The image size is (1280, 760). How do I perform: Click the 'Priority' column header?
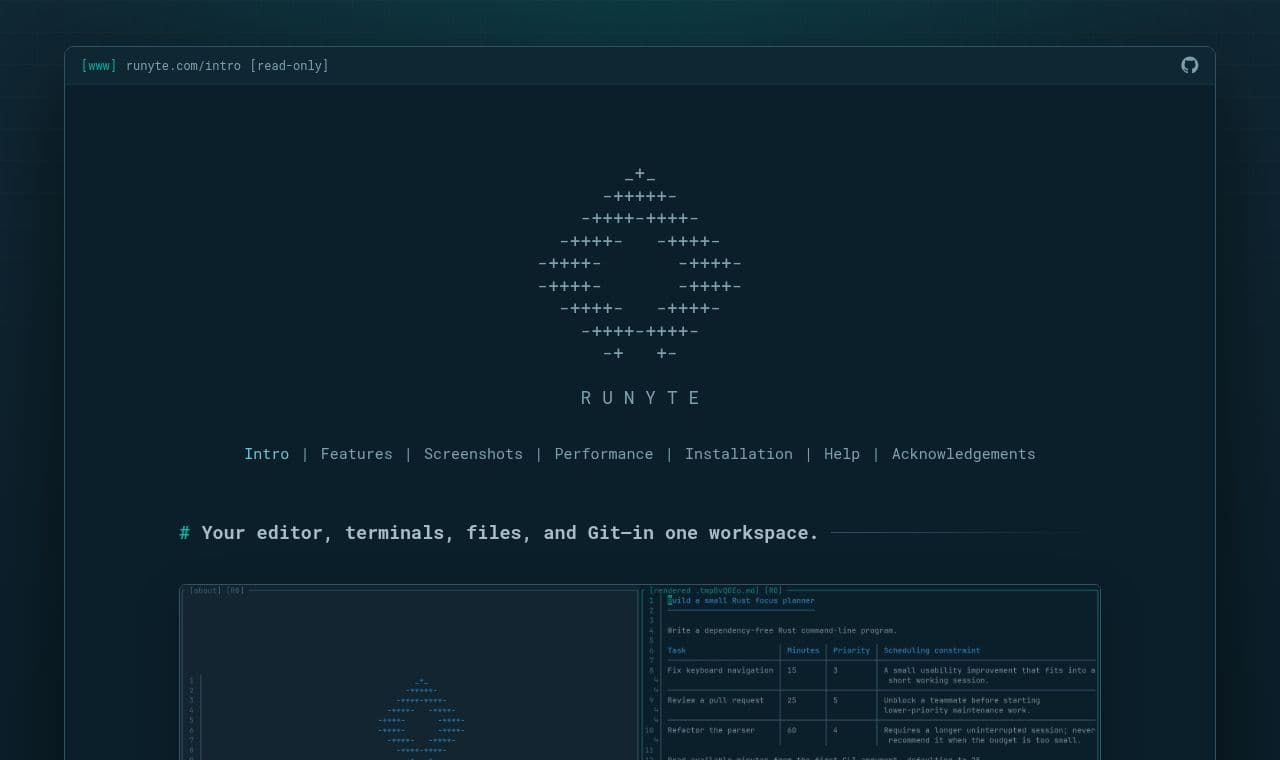pyautogui.click(x=852, y=650)
